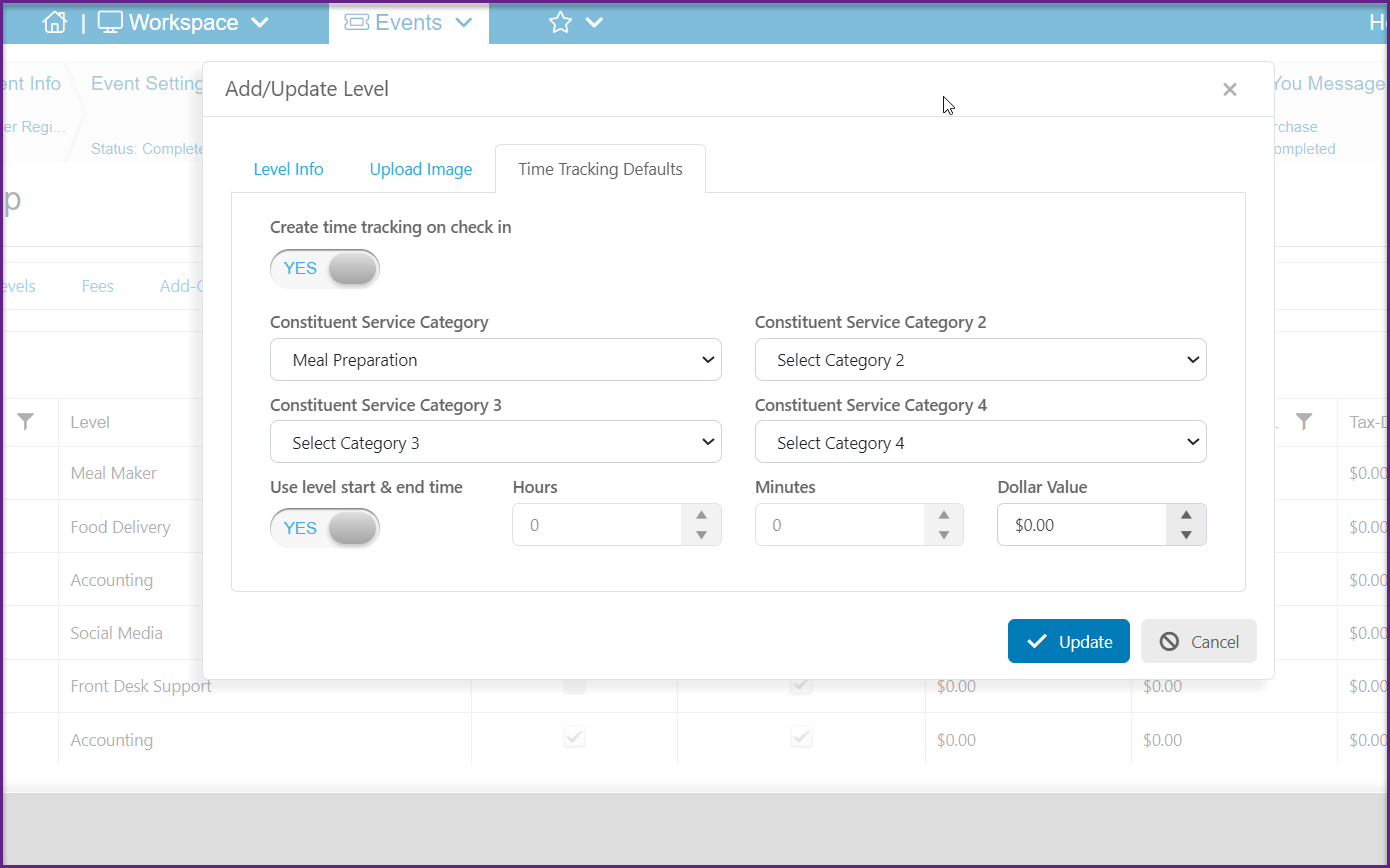Toggle second checkbox in Front Desk Support row
This screenshot has height=868, width=1390.
pos(801,685)
